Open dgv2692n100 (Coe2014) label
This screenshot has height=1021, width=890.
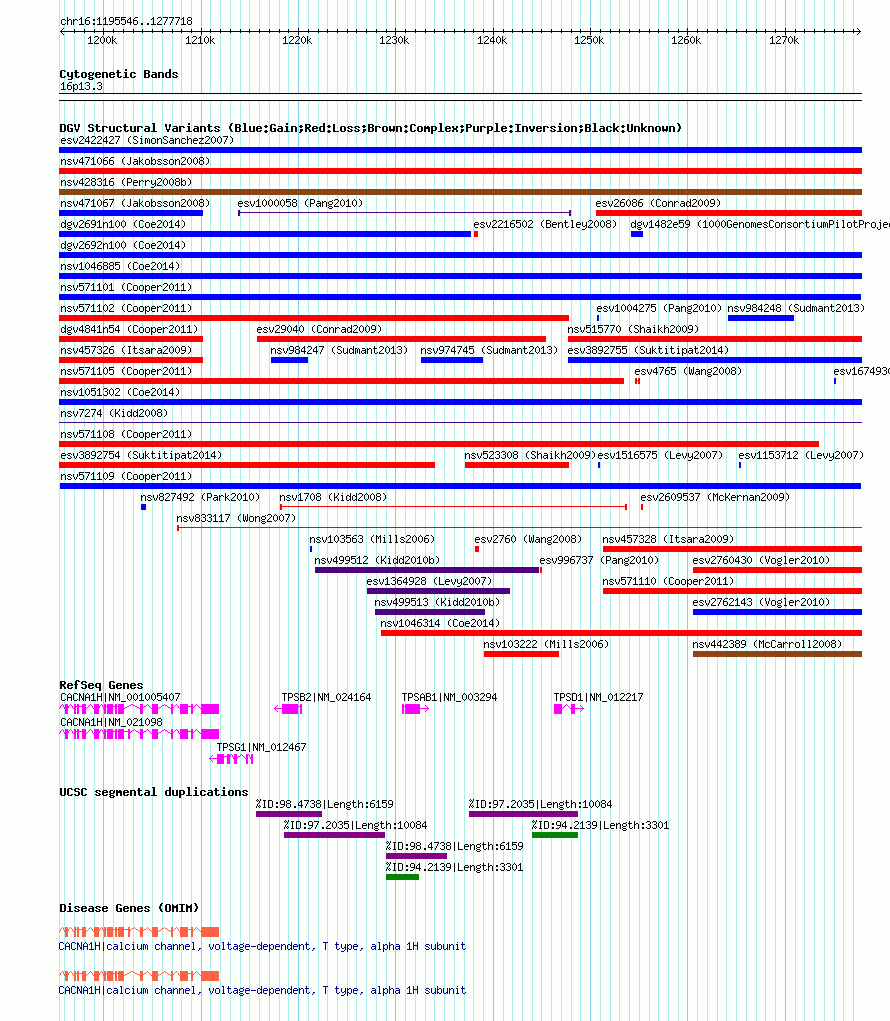[123, 245]
